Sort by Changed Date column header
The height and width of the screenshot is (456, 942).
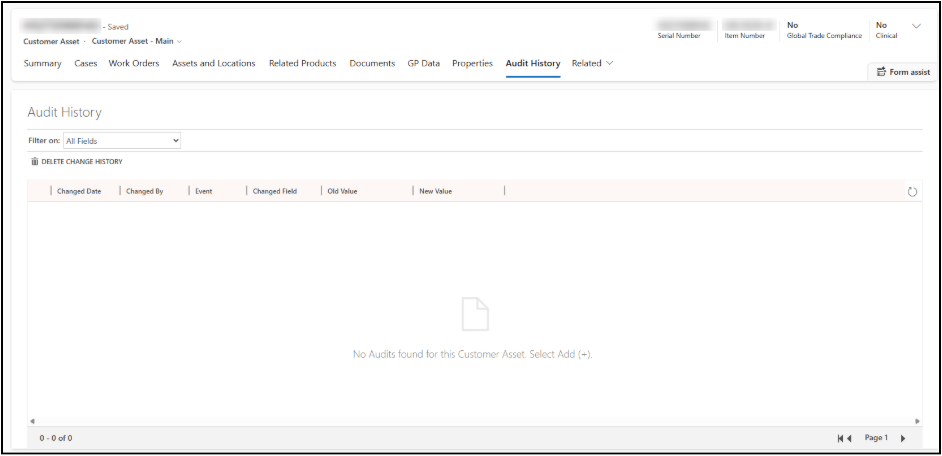click(x=79, y=191)
